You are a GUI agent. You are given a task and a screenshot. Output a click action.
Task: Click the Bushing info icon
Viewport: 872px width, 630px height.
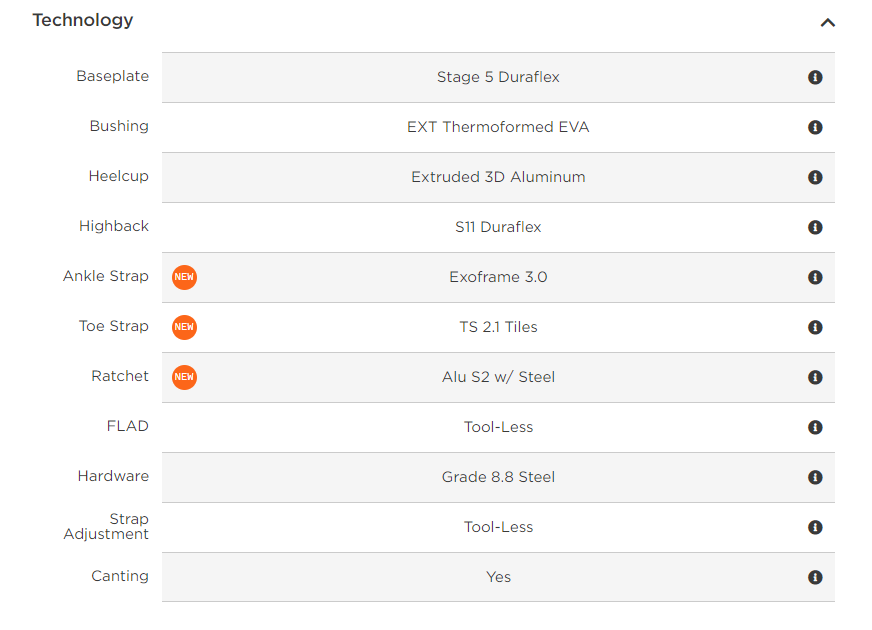(815, 127)
